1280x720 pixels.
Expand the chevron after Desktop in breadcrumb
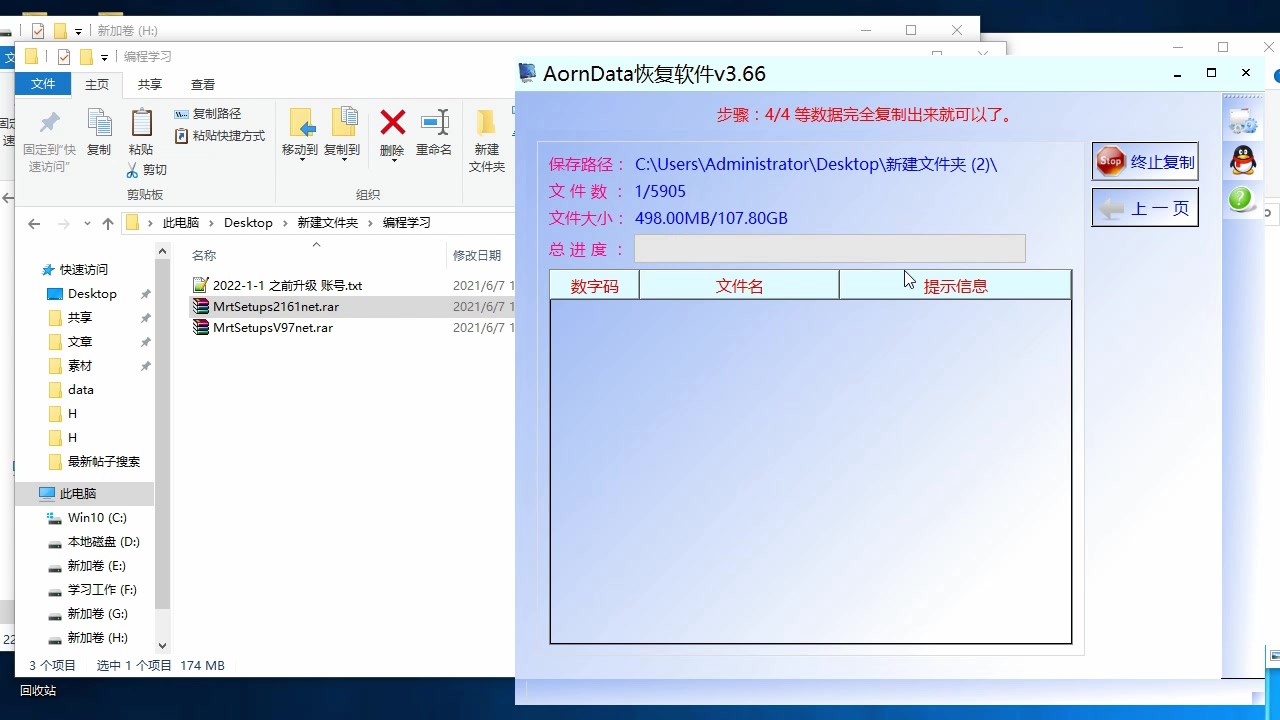click(285, 223)
